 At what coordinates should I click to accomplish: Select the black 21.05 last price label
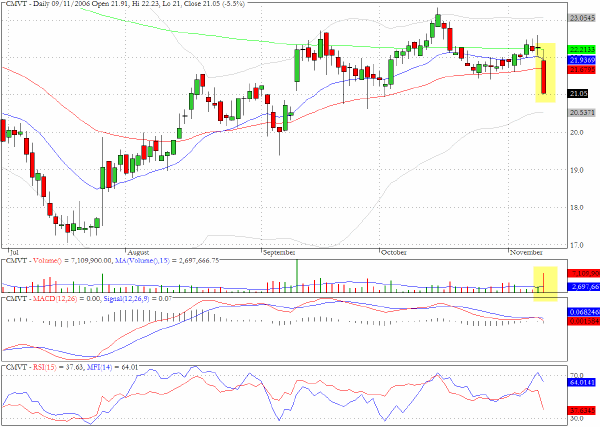[578, 94]
